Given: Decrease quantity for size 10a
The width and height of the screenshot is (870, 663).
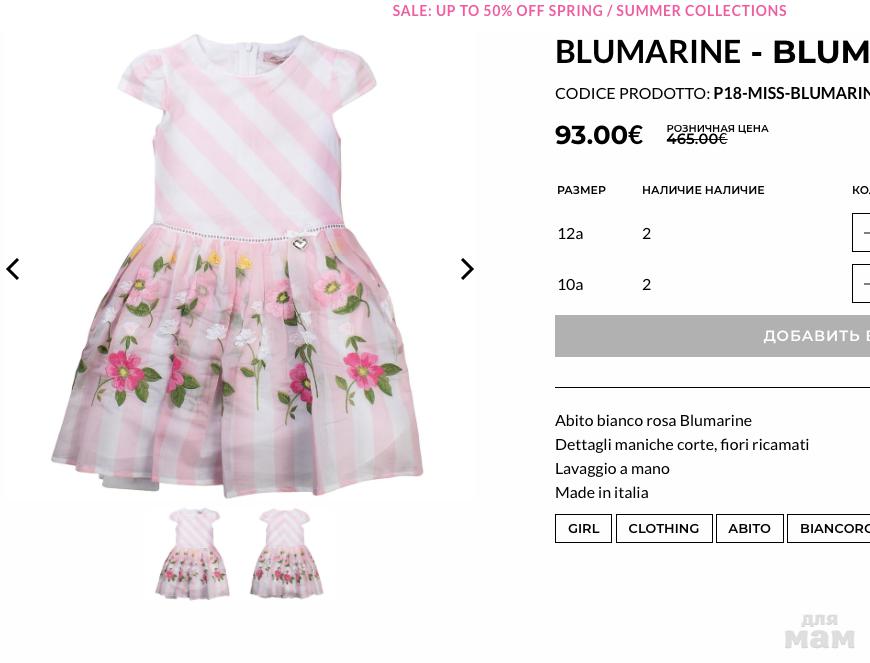Looking at the screenshot, I should tap(864, 284).
